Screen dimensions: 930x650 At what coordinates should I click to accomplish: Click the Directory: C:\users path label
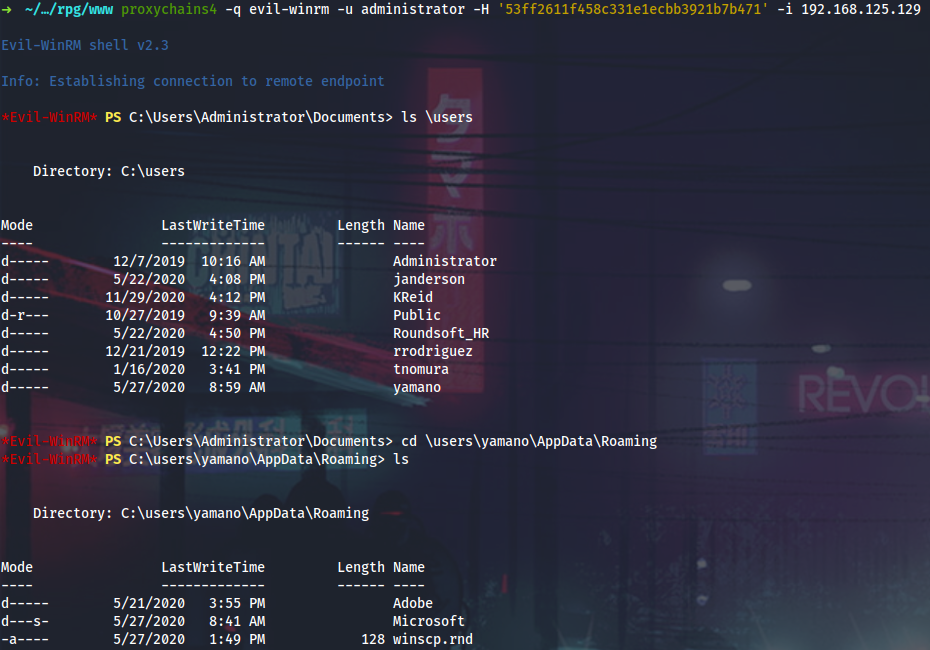tap(107, 171)
